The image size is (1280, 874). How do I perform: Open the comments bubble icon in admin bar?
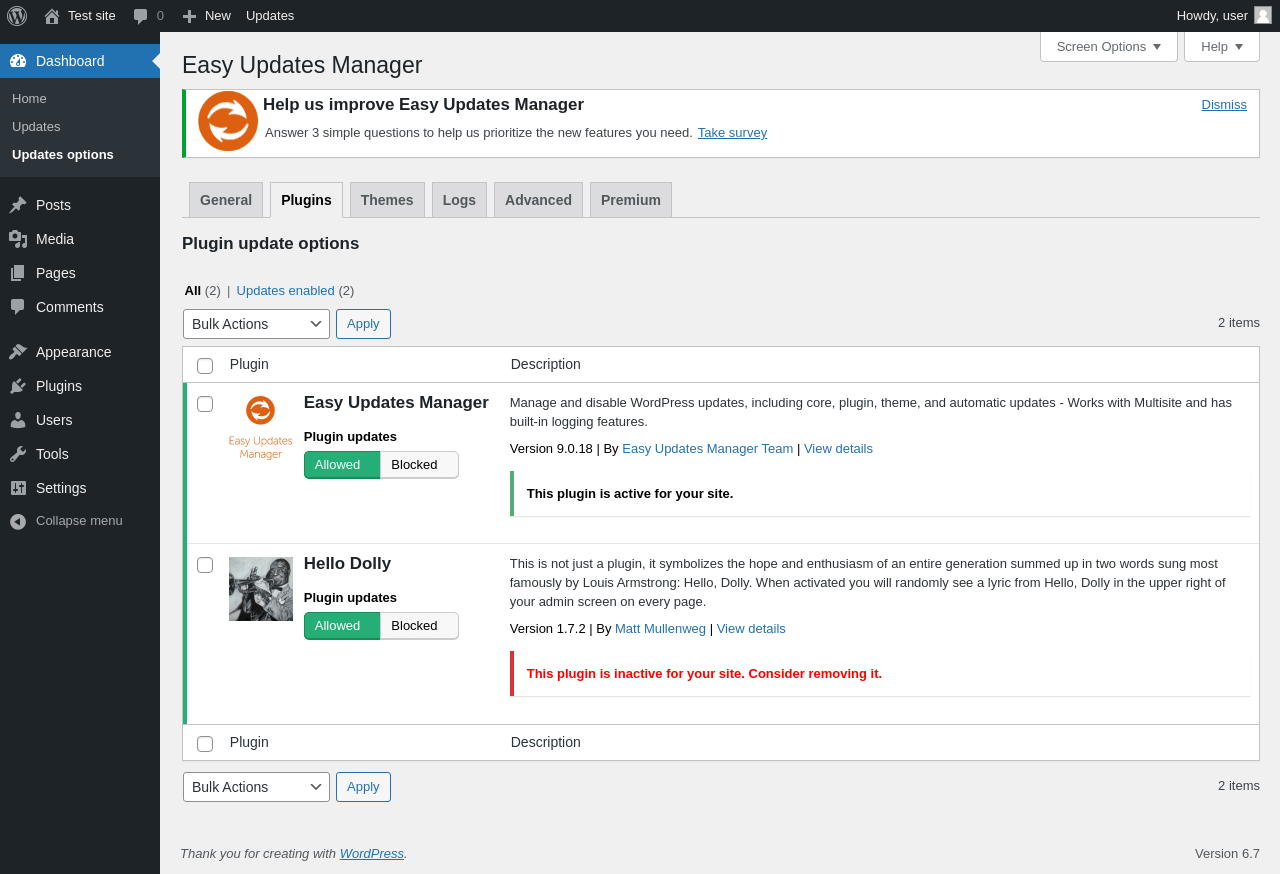click(141, 16)
